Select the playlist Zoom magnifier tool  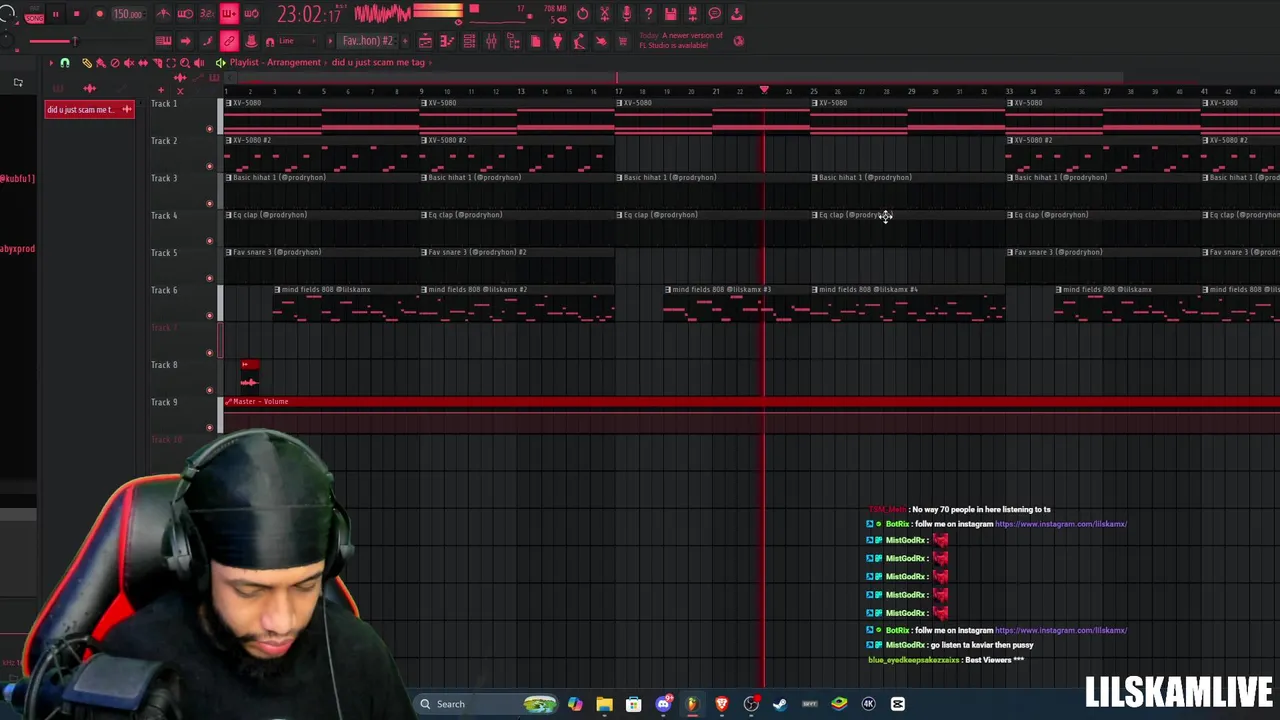pos(185,62)
